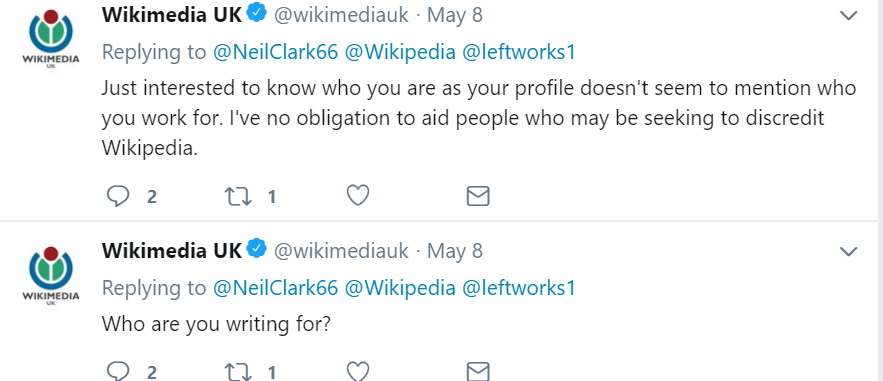The height and width of the screenshot is (381, 883).
Task: Retweet the first Wikimedia UK tweet
Action: tap(238, 196)
